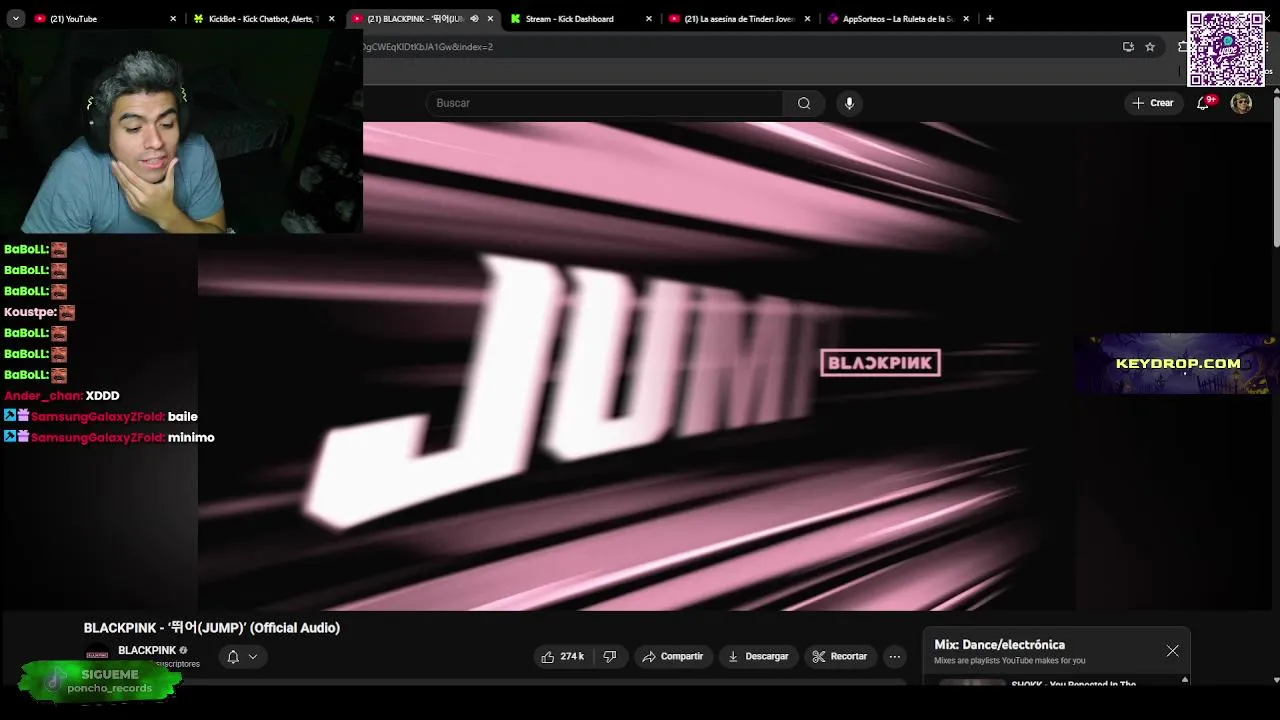
Task: Click the Recortar clip button
Action: (840, 656)
